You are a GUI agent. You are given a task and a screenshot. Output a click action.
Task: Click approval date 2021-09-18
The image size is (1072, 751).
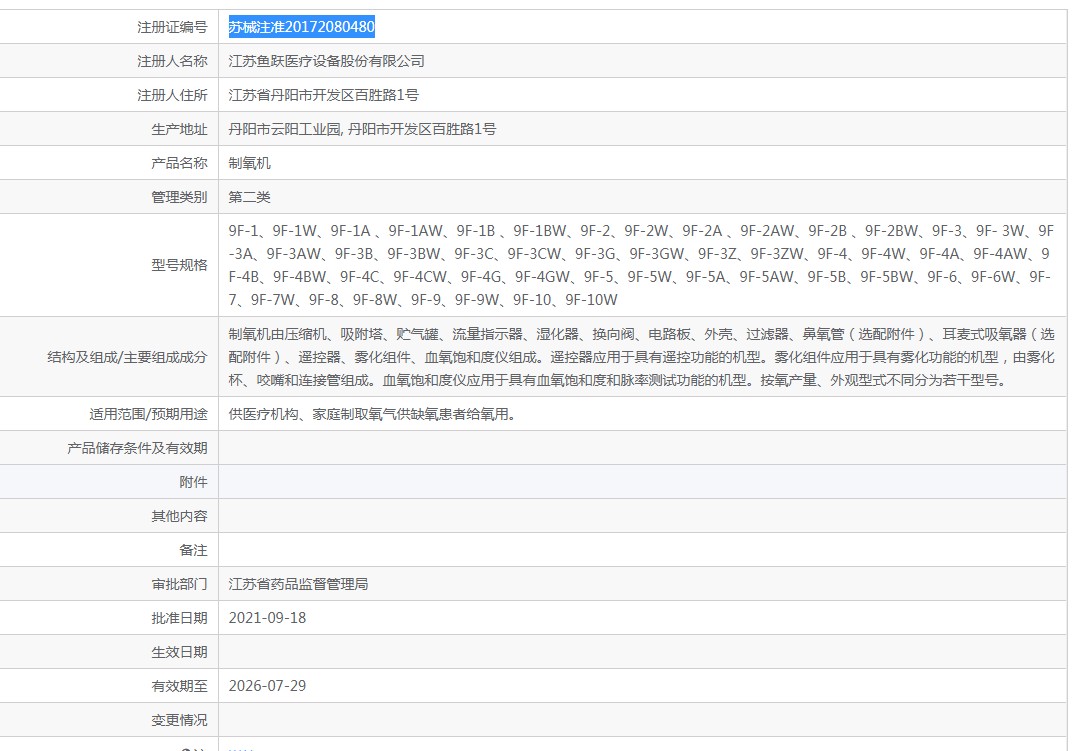click(267, 618)
